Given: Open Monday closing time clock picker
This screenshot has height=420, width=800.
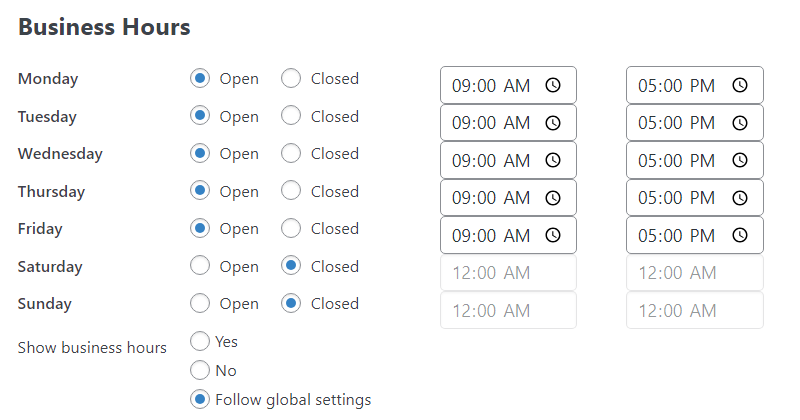Looking at the screenshot, I should (x=740, y=85).
